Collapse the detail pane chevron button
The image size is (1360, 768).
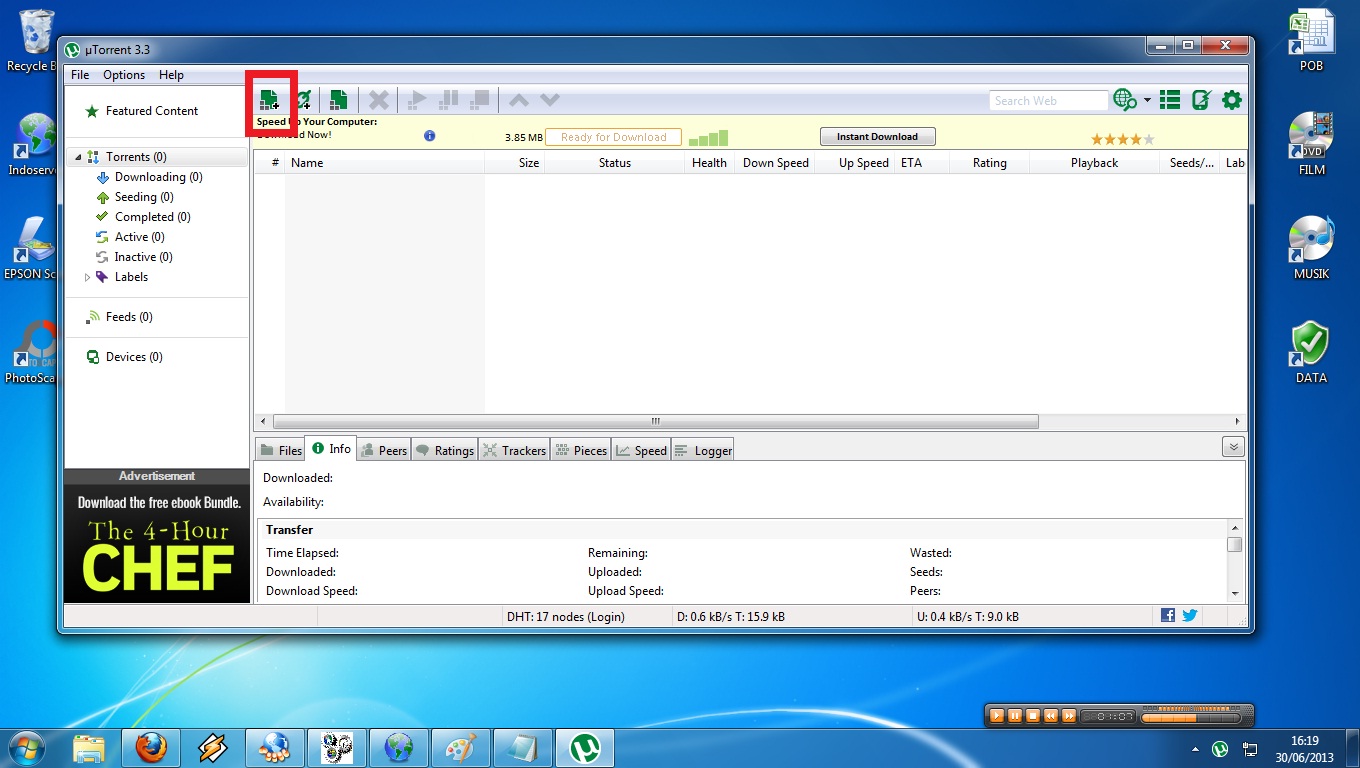1233,447
